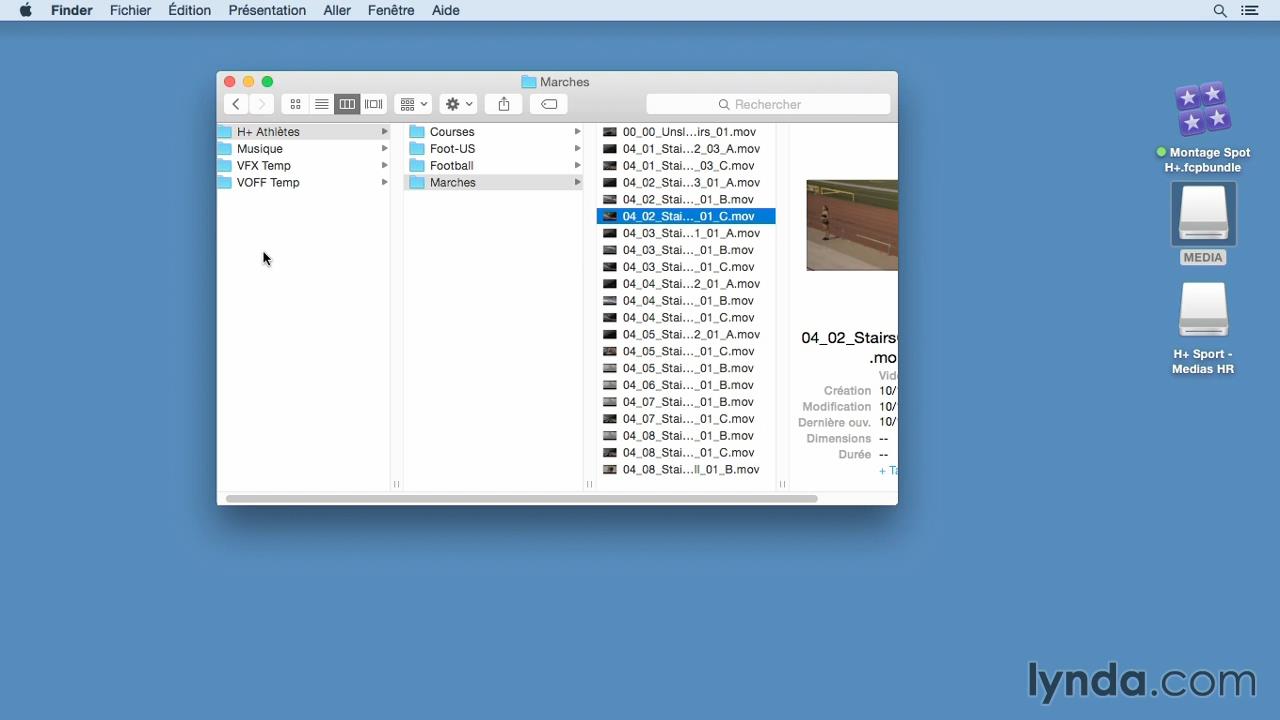Screen dimensions: 1280x720
Task: Click the stadium video preview thumbnail
Action: click(x=852, y=225)
